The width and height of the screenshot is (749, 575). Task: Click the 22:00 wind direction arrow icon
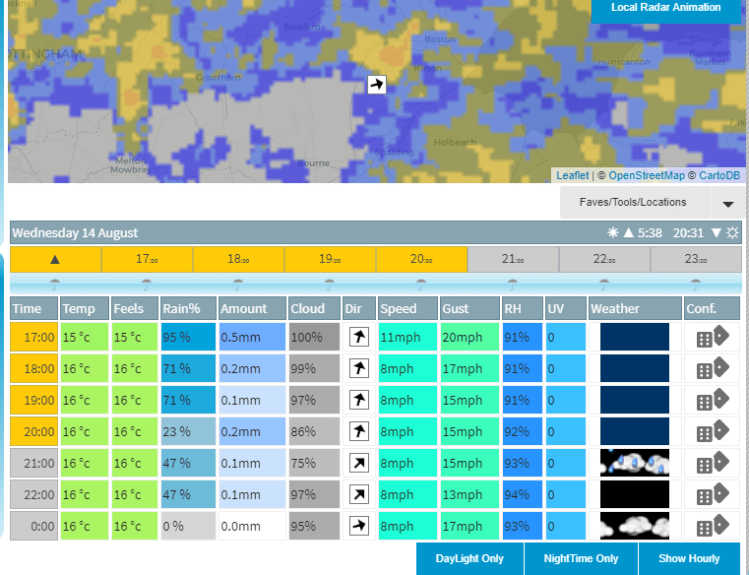359,495
